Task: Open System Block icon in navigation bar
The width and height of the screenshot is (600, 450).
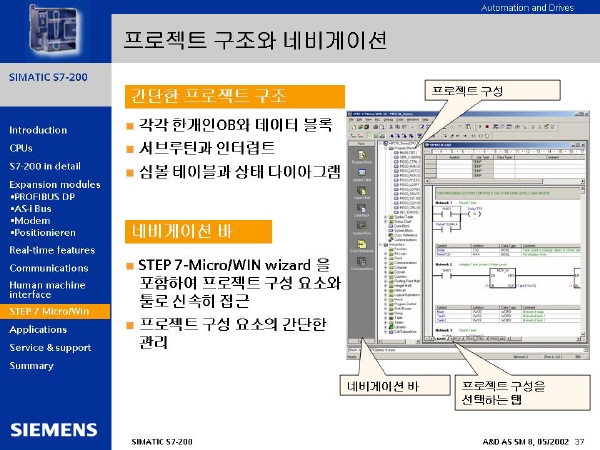Action: tap(362, 227)
